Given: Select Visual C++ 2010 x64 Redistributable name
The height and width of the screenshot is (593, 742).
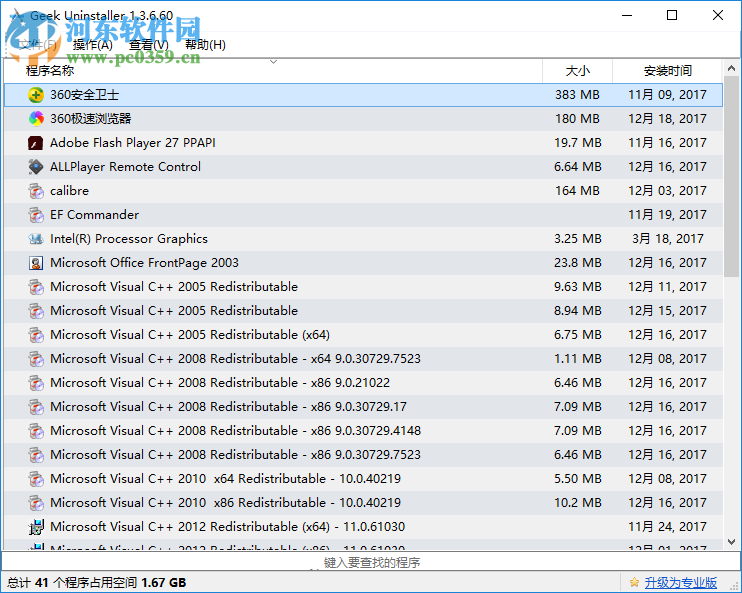Looking at the screenshot, I should [x=225, y=479].
